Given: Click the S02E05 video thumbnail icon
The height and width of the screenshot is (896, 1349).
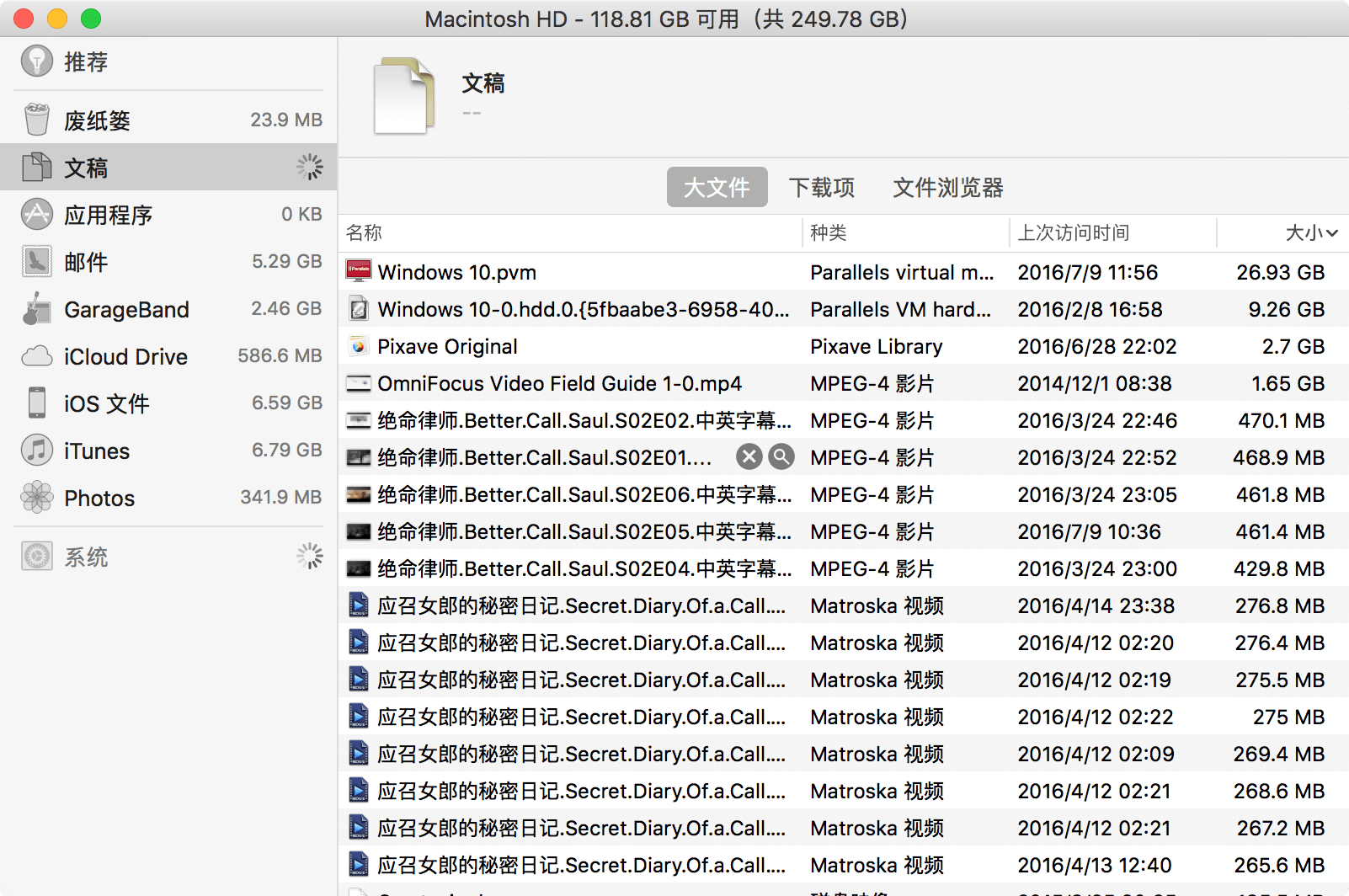Looking at the screenshot, I should 359,531.
